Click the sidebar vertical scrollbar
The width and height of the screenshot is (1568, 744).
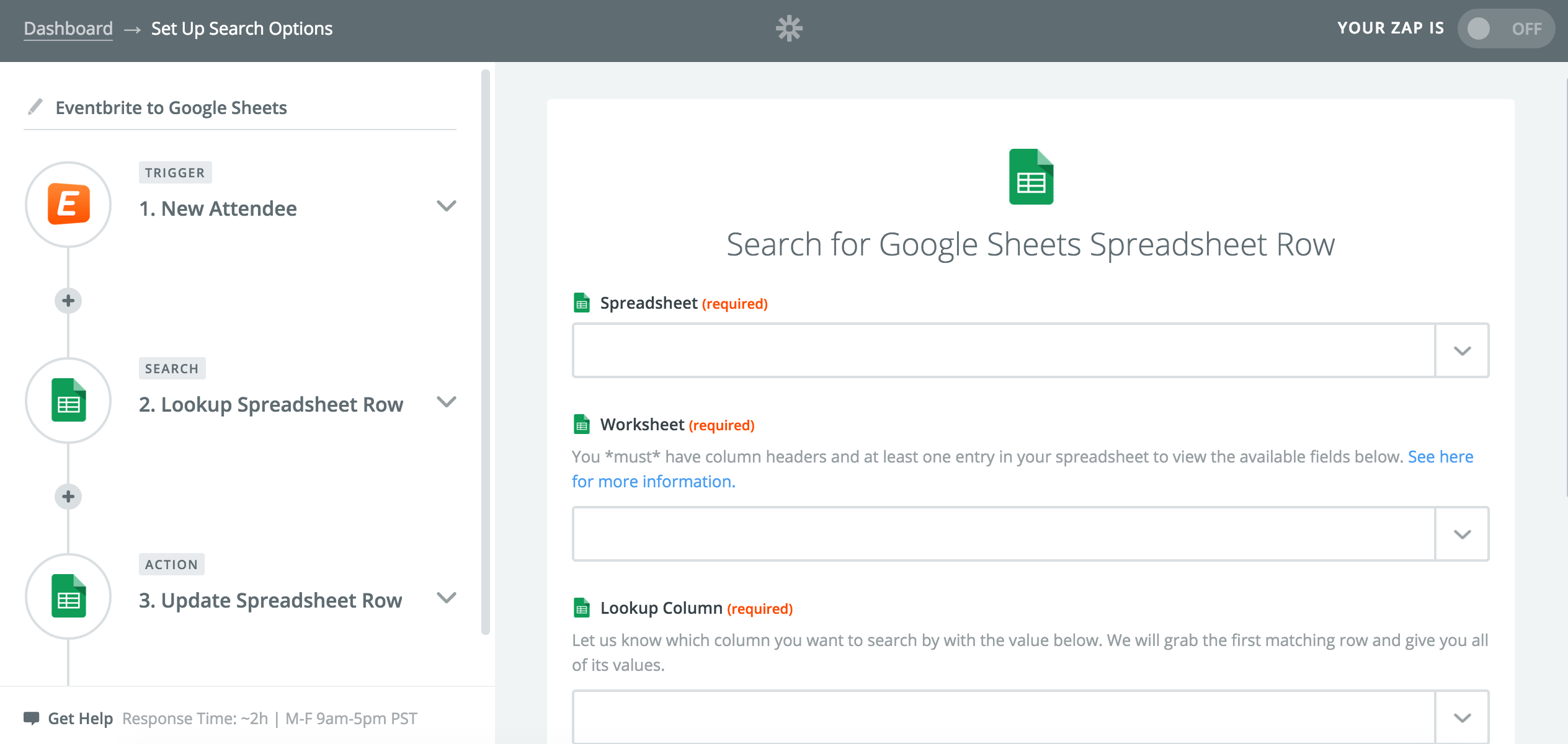(486, 351)
